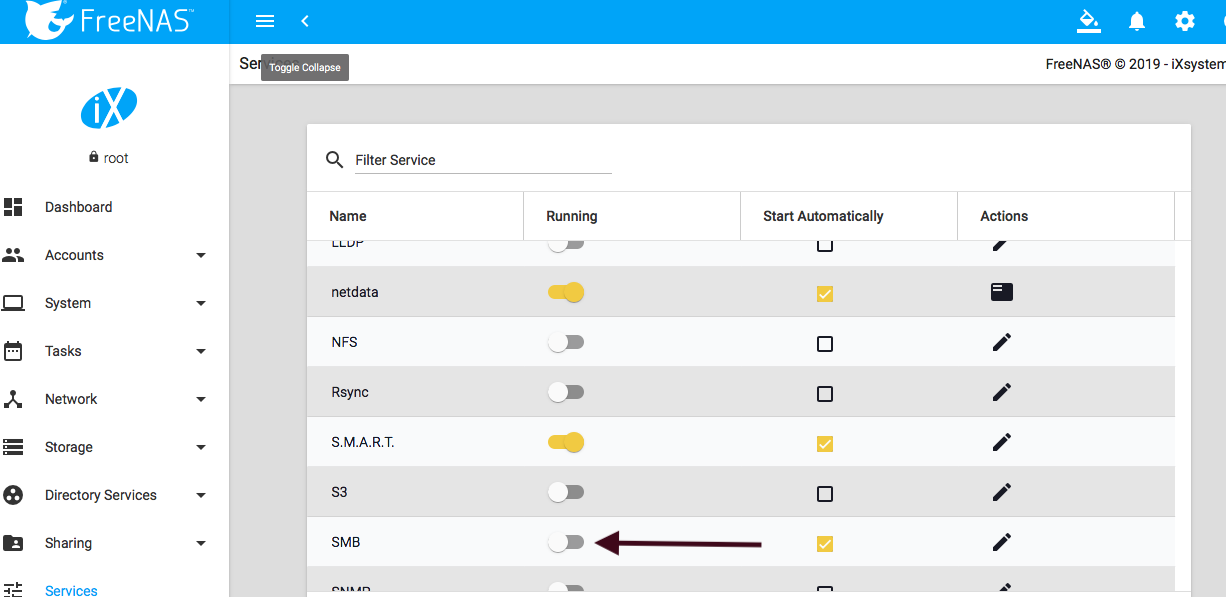Focus the Filter Service search field

[483, 160]
